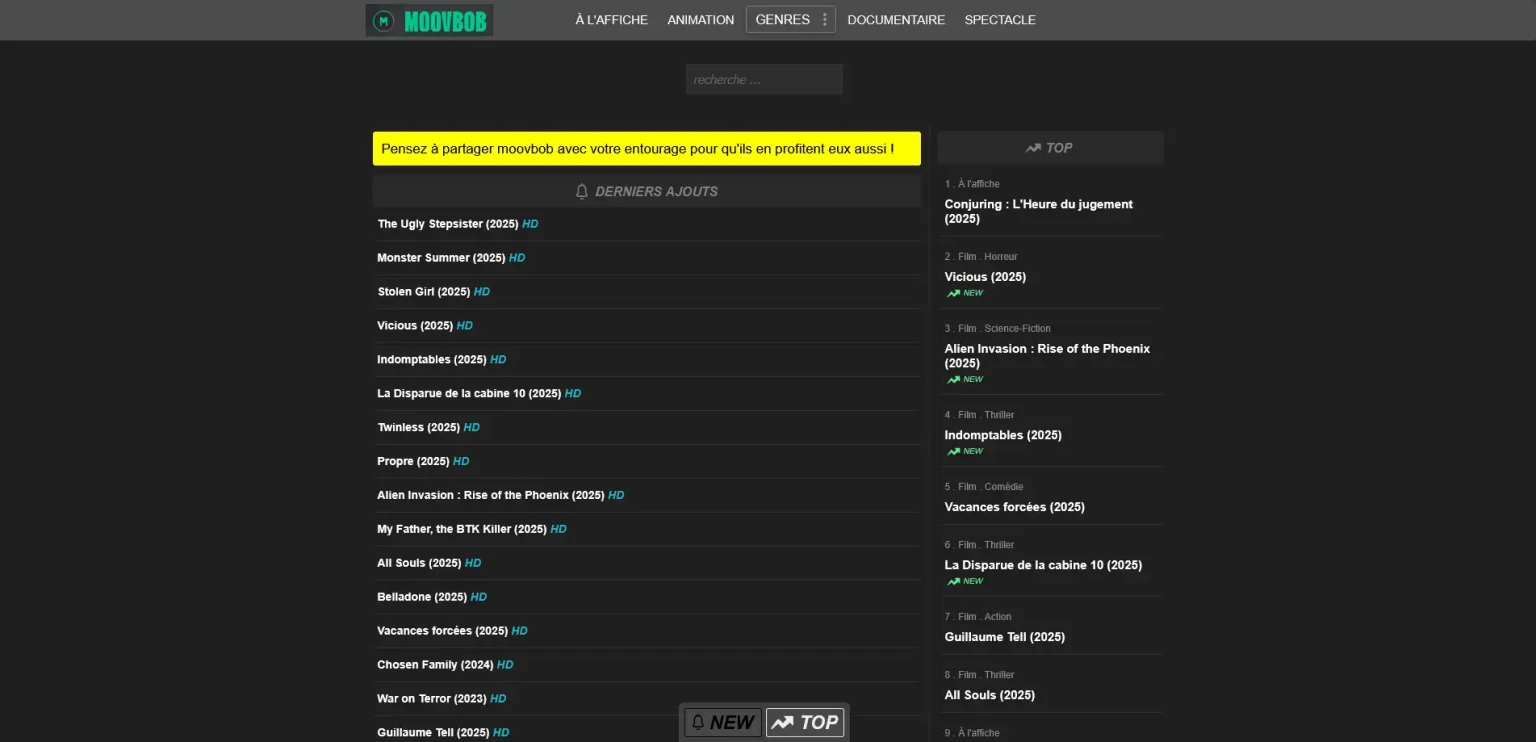Click the floating TOP trending button

coord(805,722)
